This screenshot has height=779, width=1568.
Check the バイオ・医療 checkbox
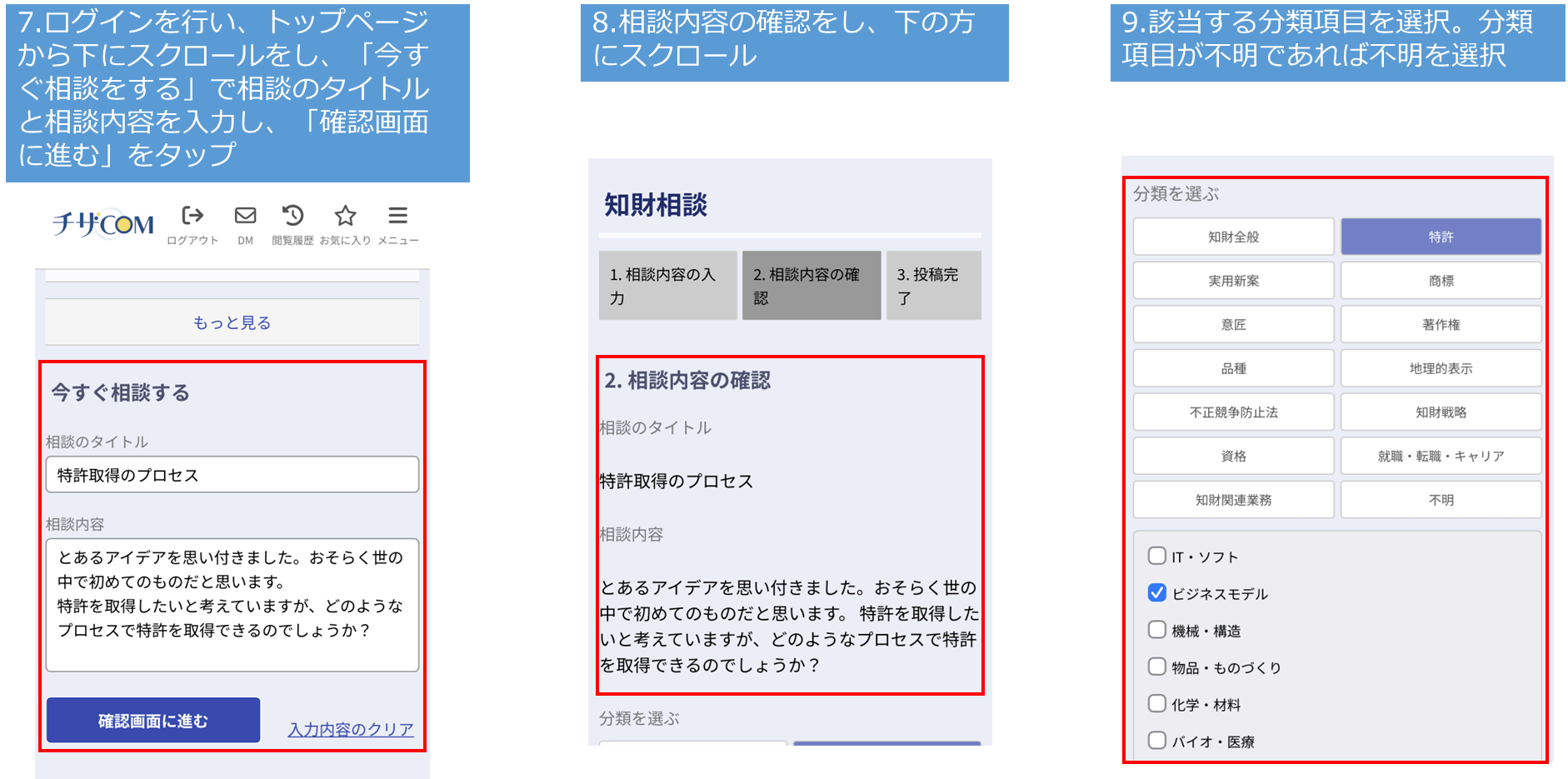pyautogui.click(x=1157, y=741)
